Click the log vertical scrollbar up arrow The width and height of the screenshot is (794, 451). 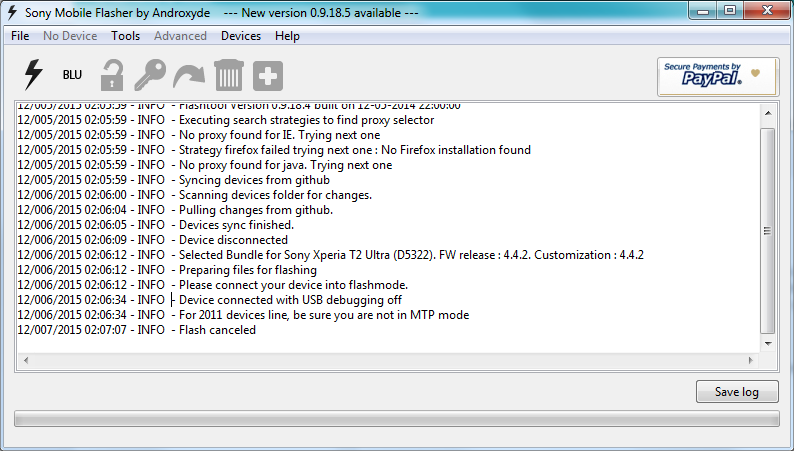click(768, 113)
